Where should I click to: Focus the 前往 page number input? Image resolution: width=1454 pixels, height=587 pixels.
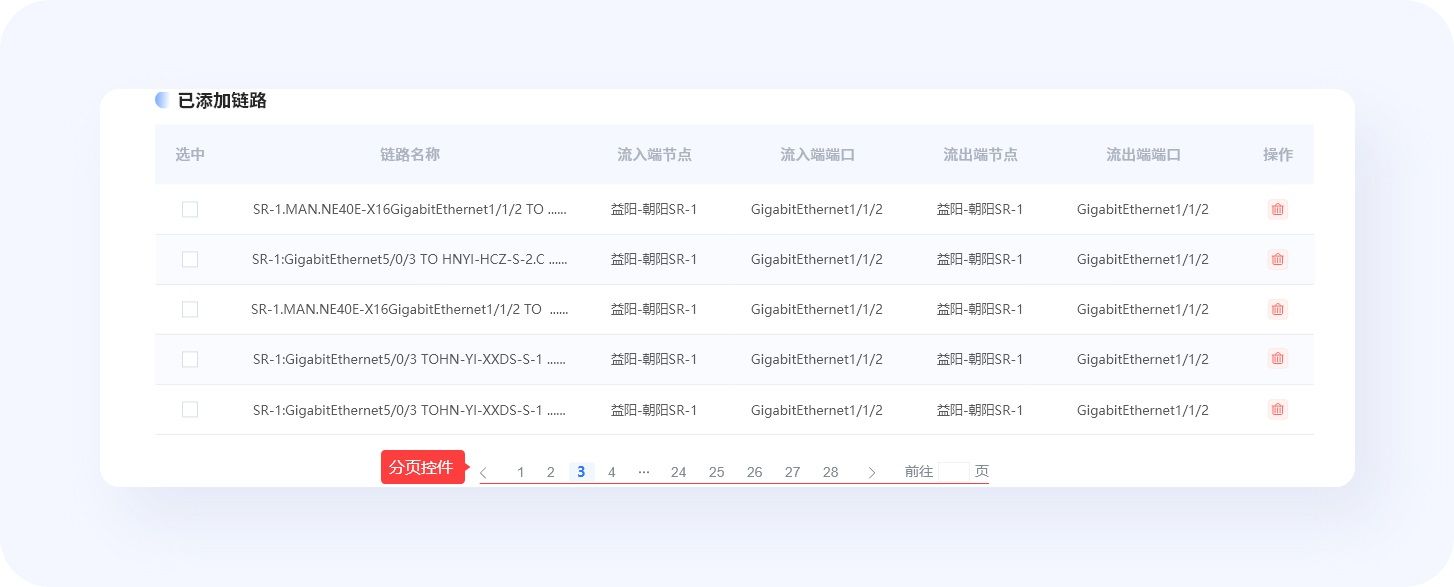pyautogui.click(x=954, y=471)
